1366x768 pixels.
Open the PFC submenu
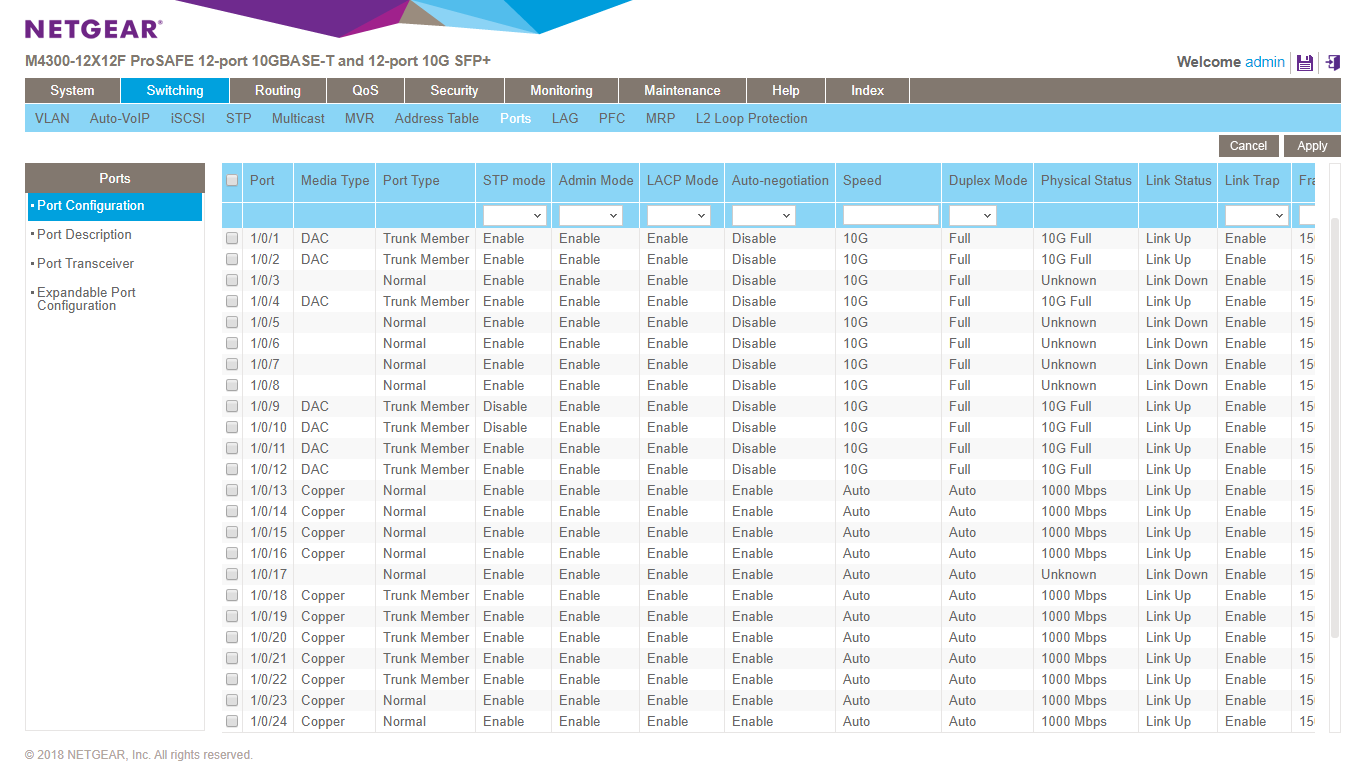(612, 118)
